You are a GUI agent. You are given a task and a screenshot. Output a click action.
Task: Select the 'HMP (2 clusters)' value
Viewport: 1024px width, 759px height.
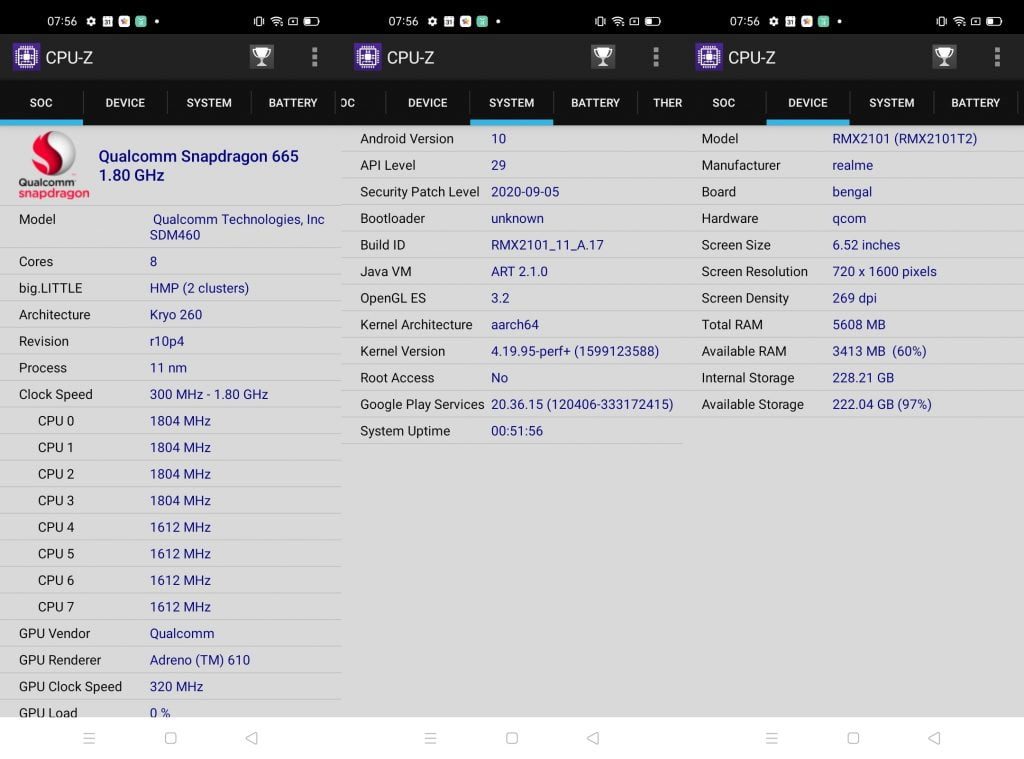[199, 288]
